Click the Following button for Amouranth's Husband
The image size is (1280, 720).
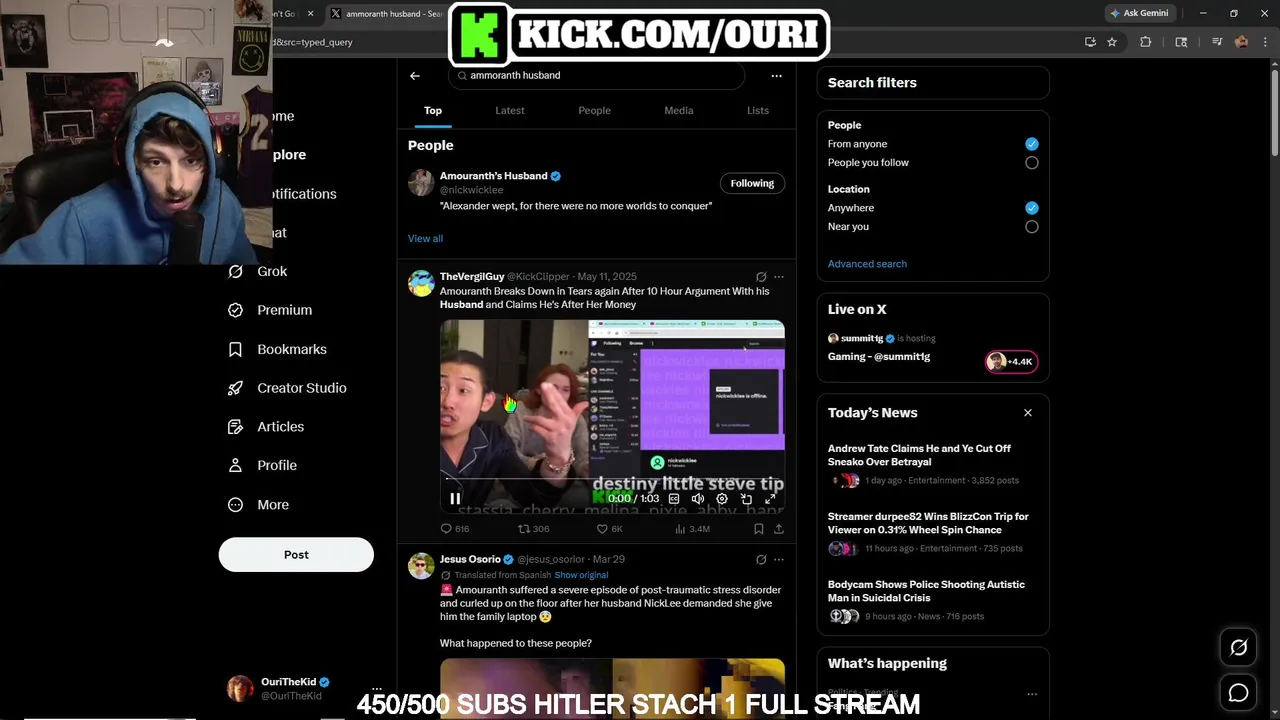click(752, 183)
